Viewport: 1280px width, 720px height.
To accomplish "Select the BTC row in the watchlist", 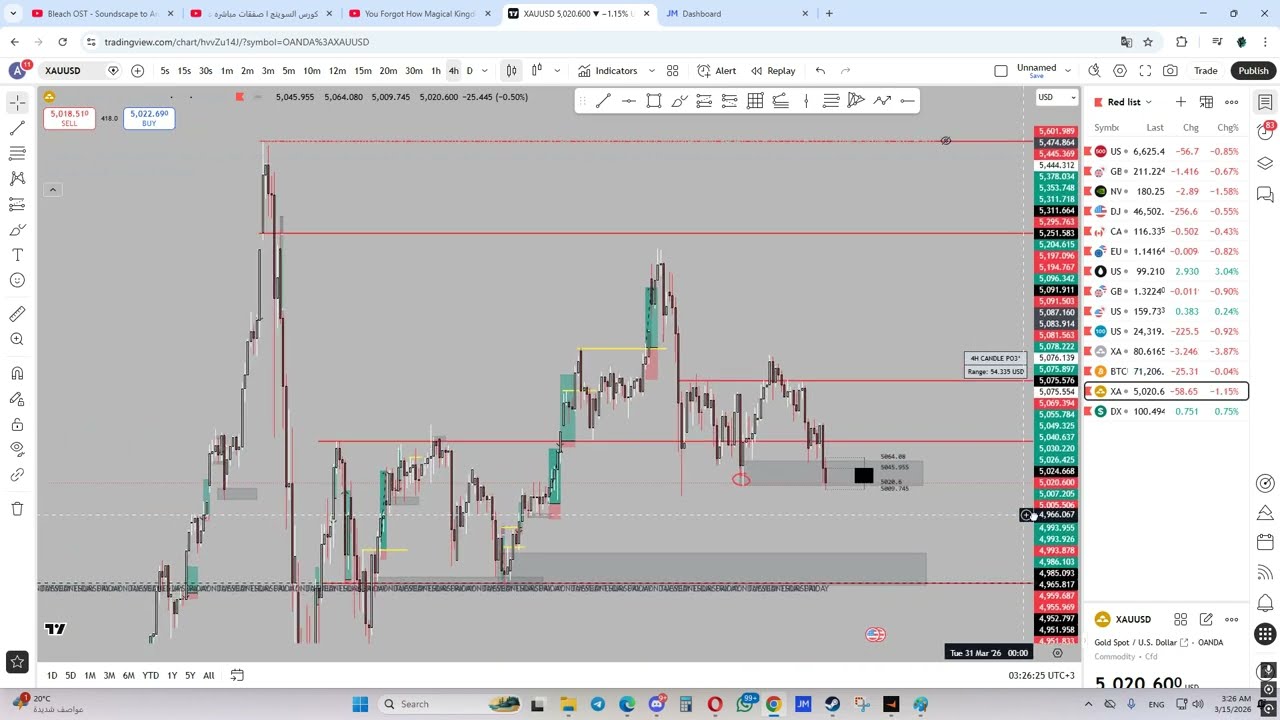I will (x=1166, y=371).
